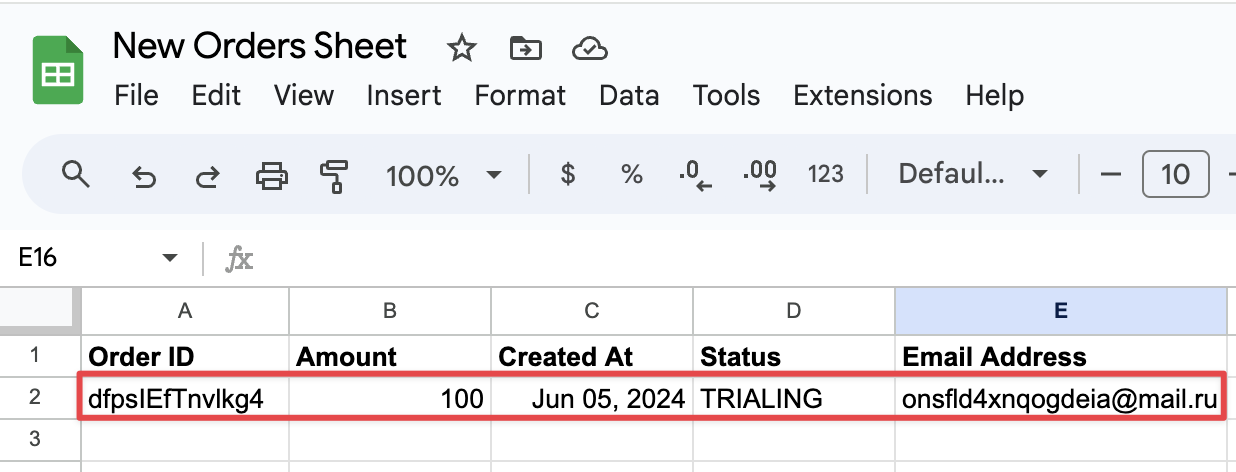Screen dimensions: 1236x472
Task: Activate the paint format tool
Action: (333, 176)
